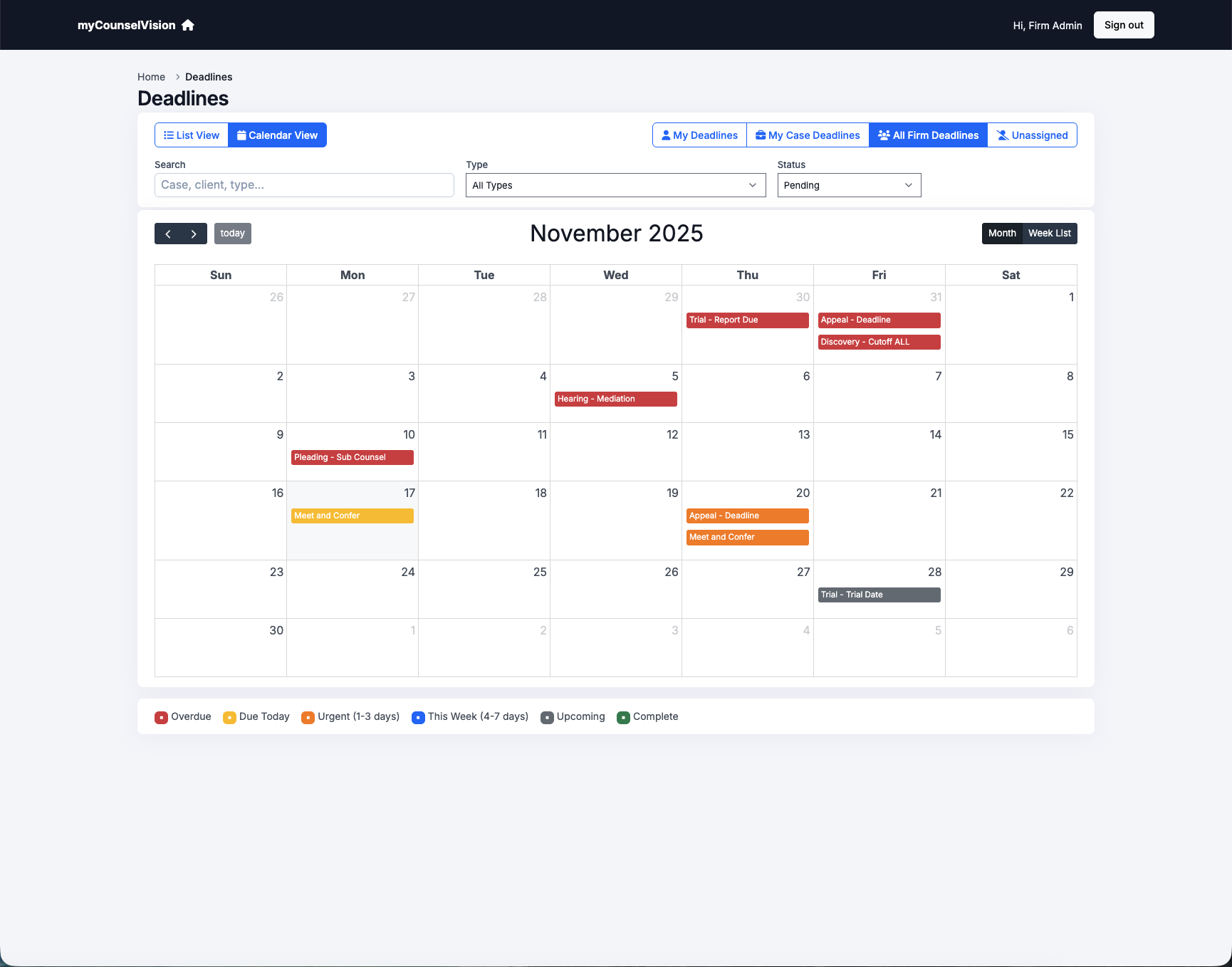Viewport: 1232px width, 967px height.
Task: Click the previous month arrow
Action: coord(168,234)
